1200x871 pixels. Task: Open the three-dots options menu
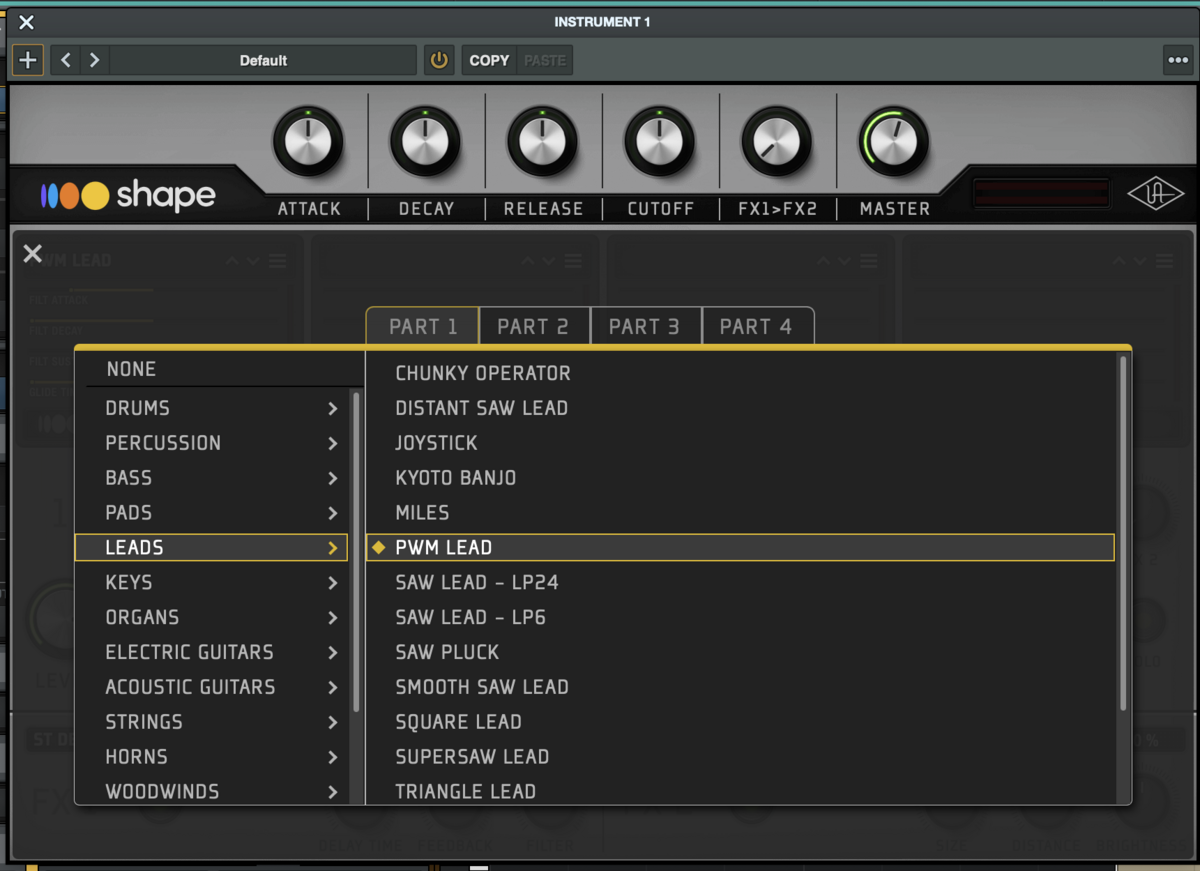click(1178, 60)
